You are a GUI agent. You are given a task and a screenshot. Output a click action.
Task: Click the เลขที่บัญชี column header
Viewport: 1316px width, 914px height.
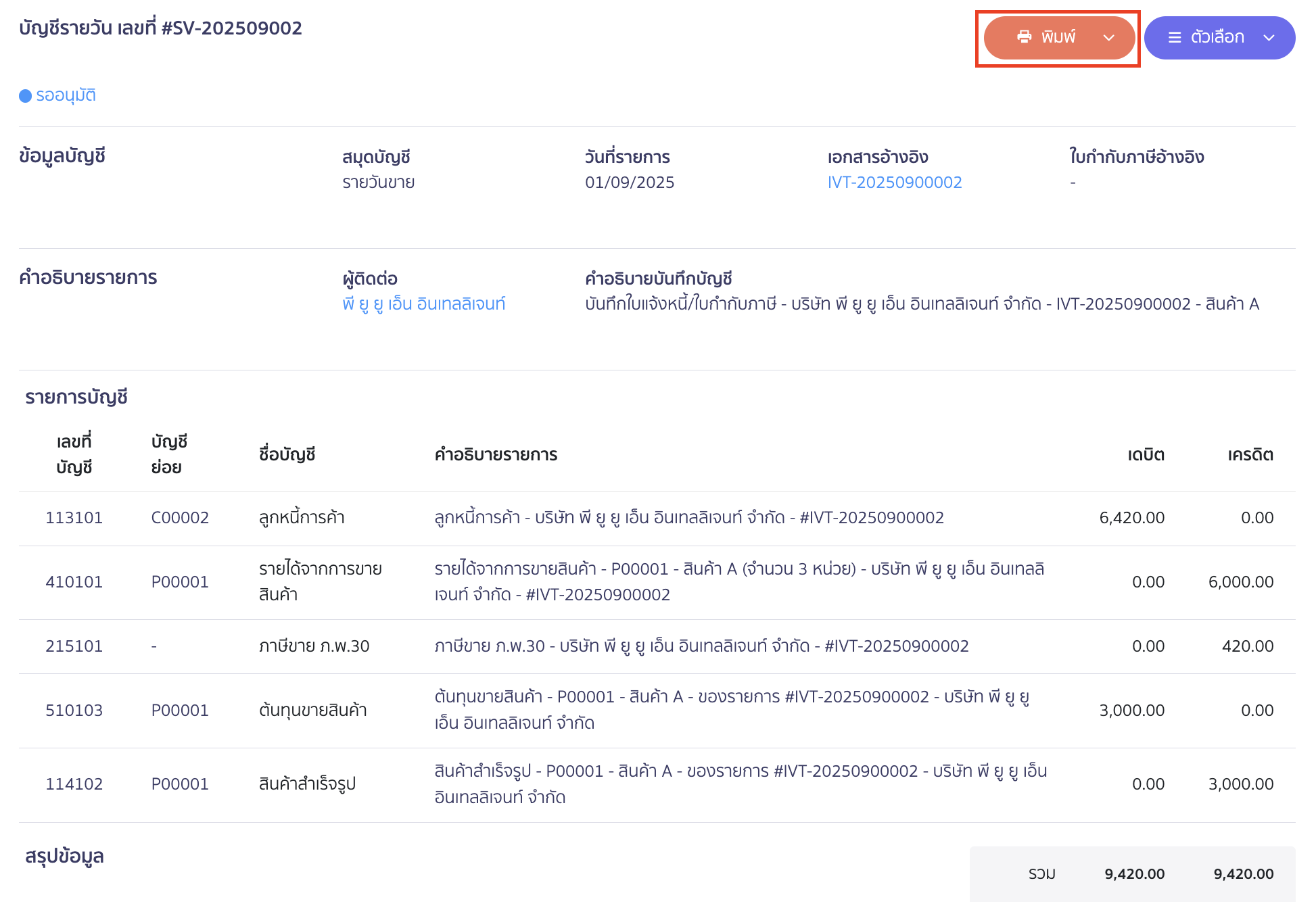74,454
